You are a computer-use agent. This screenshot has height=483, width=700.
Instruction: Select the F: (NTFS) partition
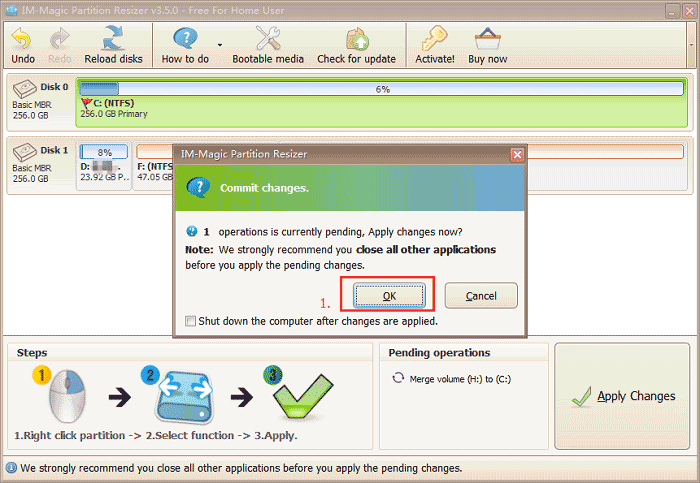coord(153,165)
